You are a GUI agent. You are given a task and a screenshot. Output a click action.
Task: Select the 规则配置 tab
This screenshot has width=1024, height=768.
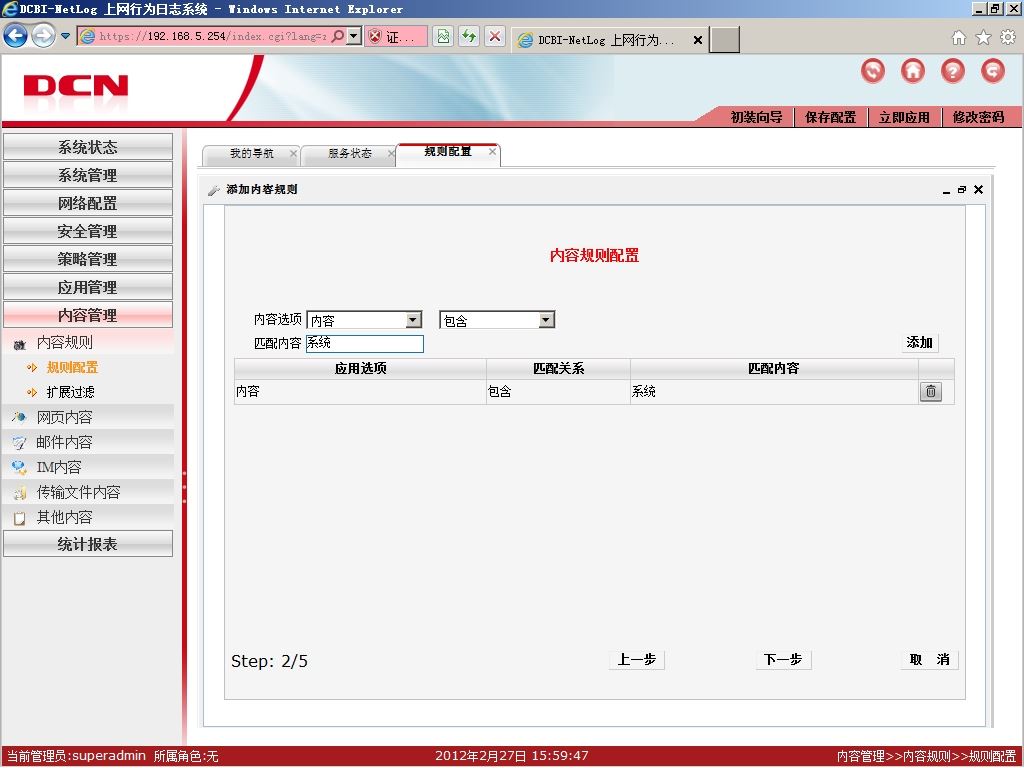click(447, 152)
